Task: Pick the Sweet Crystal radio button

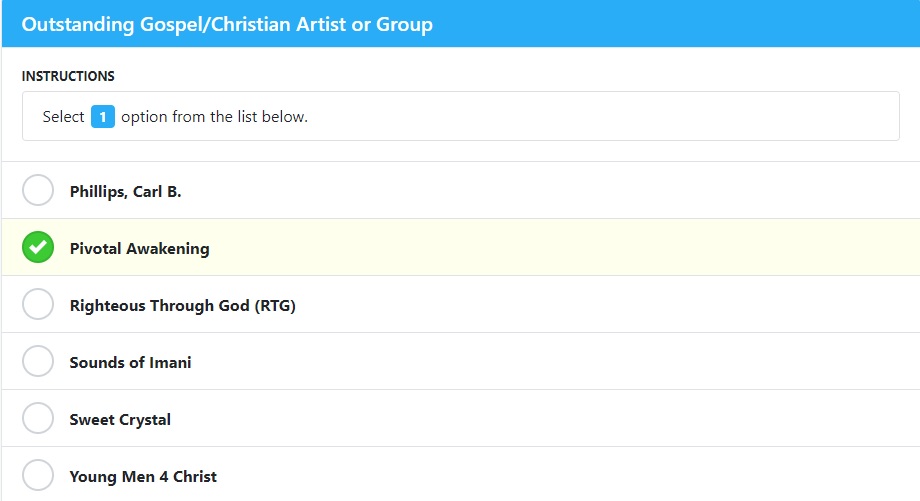Action: 38,418
